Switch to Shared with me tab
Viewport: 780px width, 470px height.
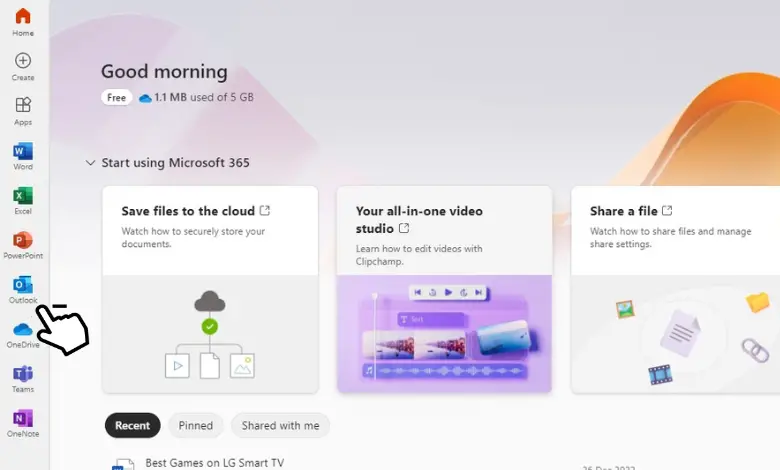click(280, 425)
